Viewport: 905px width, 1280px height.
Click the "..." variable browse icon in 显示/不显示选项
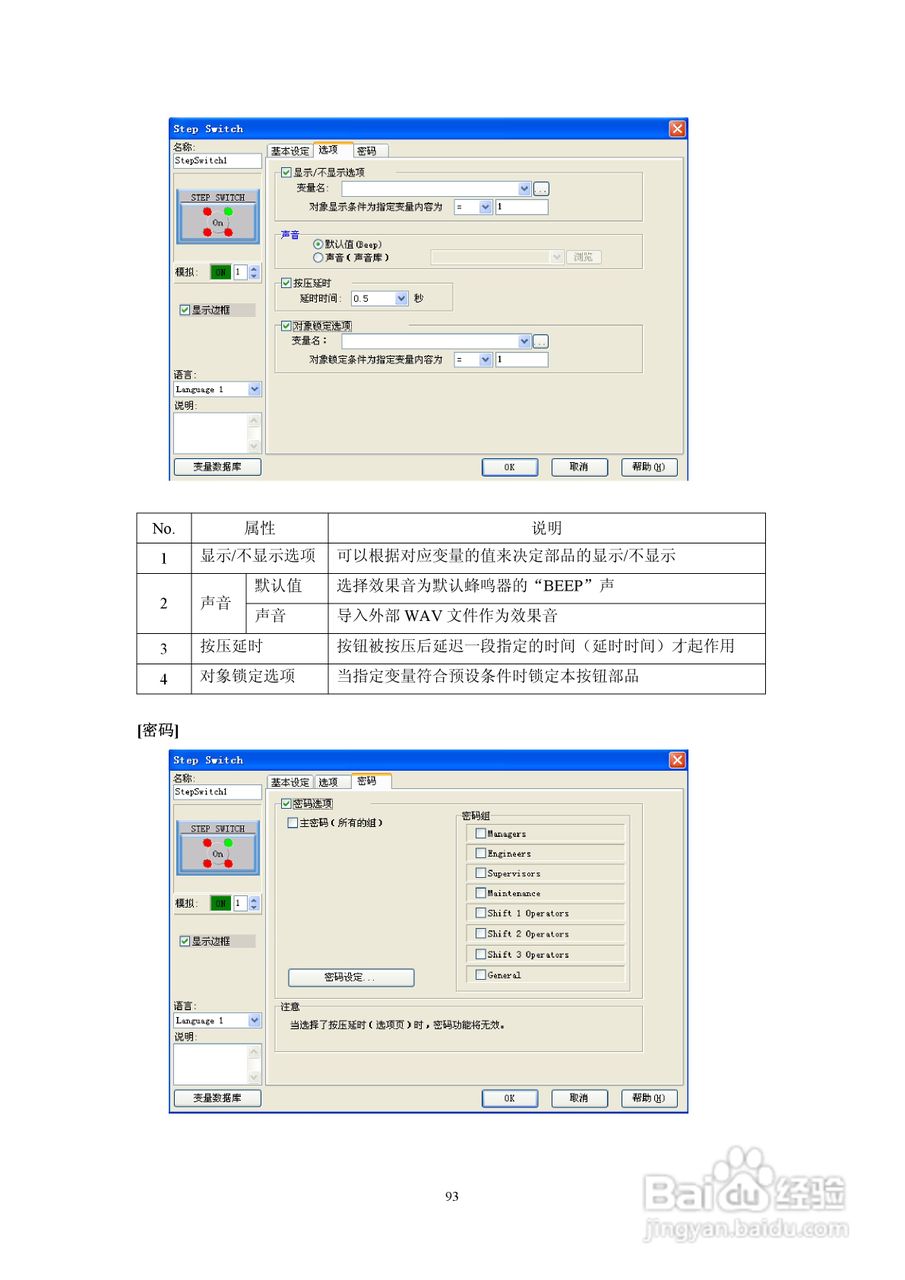click(539, 188)
